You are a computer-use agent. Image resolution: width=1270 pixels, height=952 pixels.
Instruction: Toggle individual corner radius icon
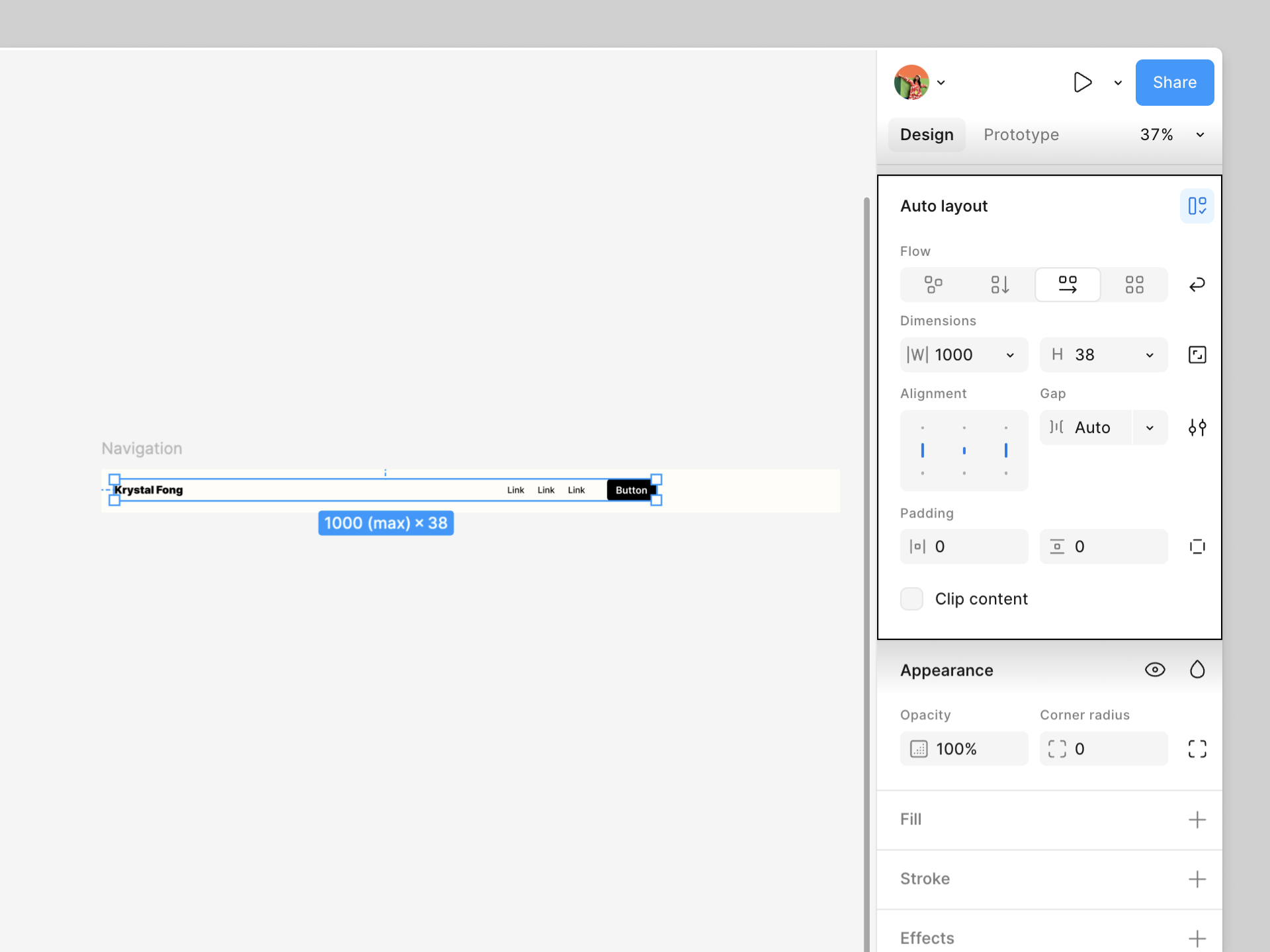click(x=1197, y=749)
